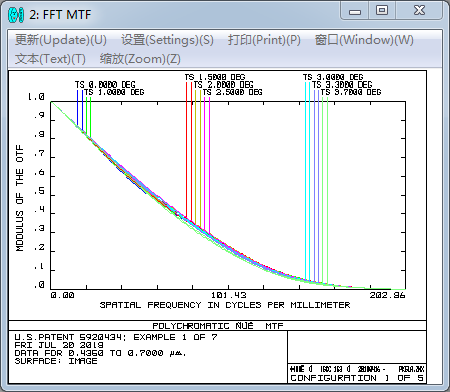Click the x-axis value 0.00
Viewport: 450px width, 392px height.
(62, 295)
